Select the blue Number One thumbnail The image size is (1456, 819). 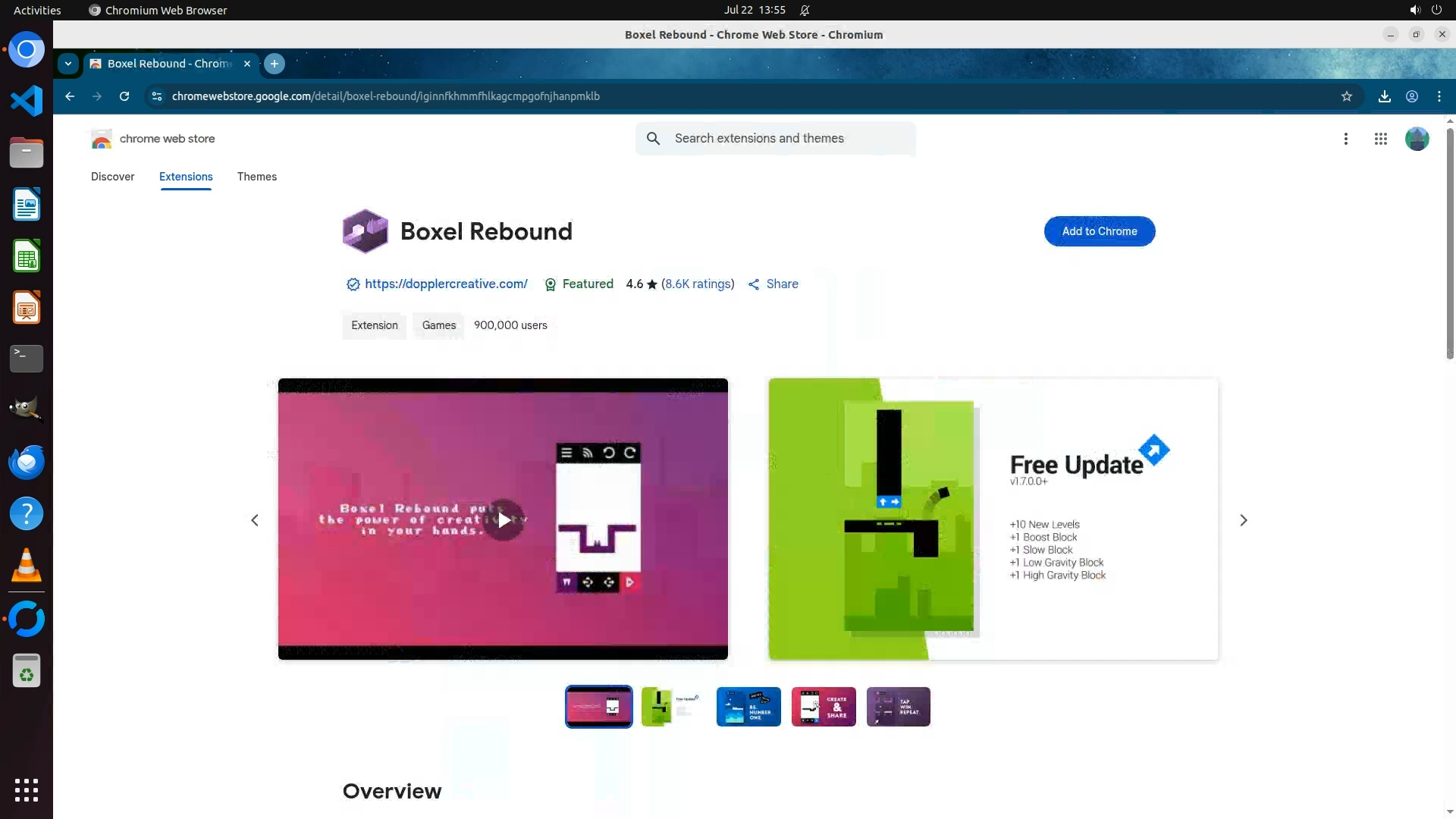click(x=748, y=707)
